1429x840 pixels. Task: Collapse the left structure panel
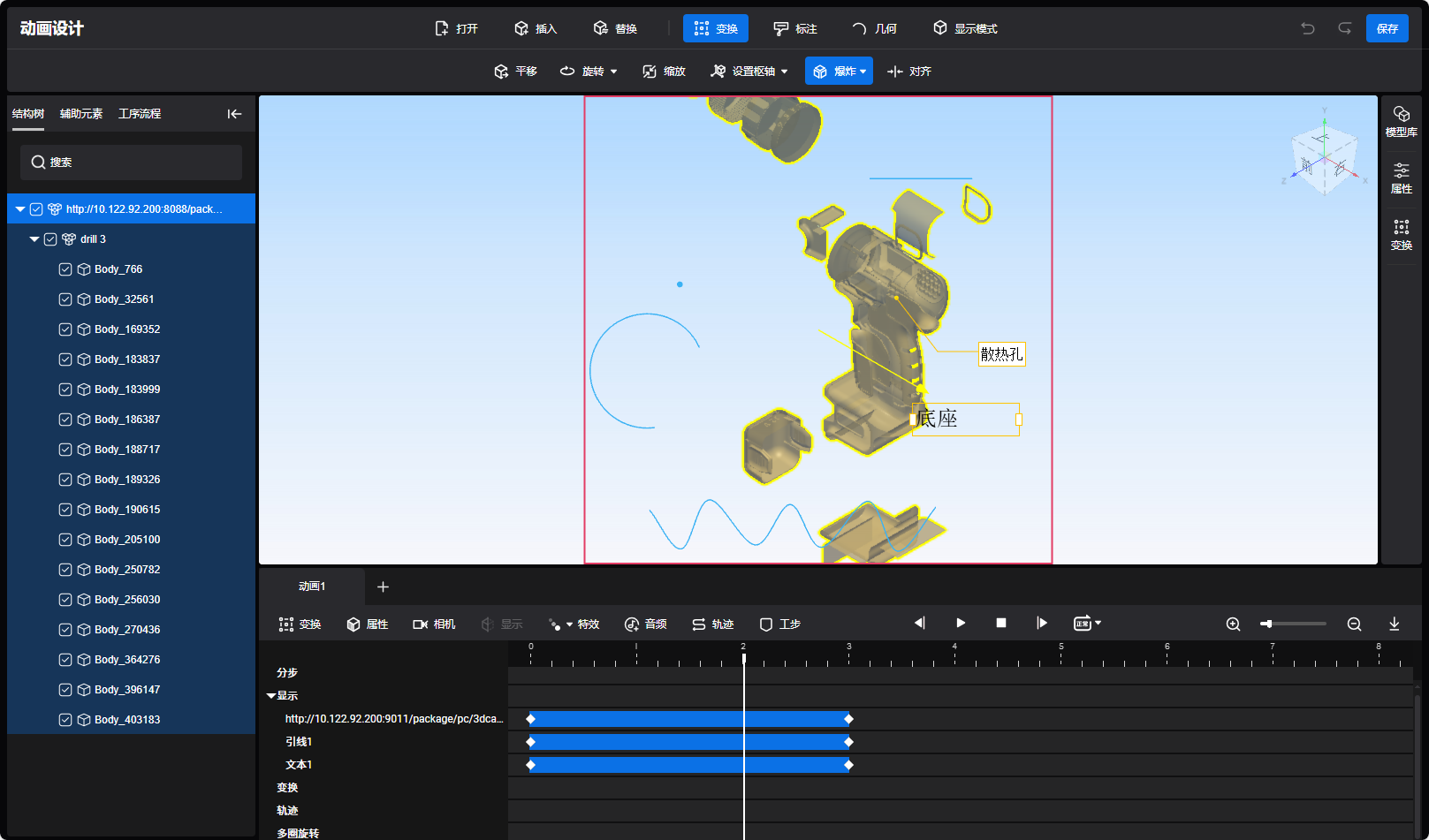pos(234,114)
